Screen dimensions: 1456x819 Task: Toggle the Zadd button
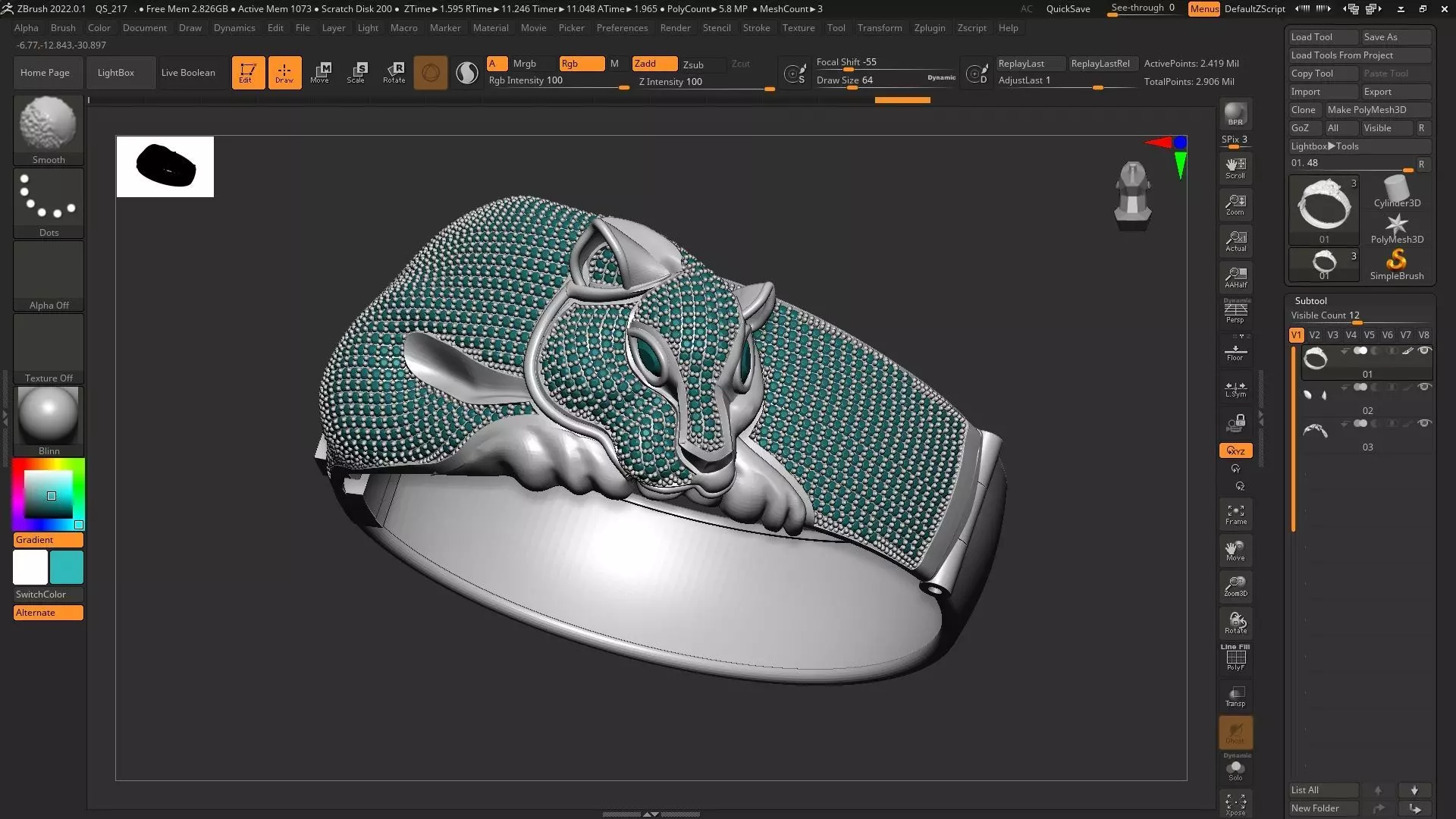click(x=654, y=64)
